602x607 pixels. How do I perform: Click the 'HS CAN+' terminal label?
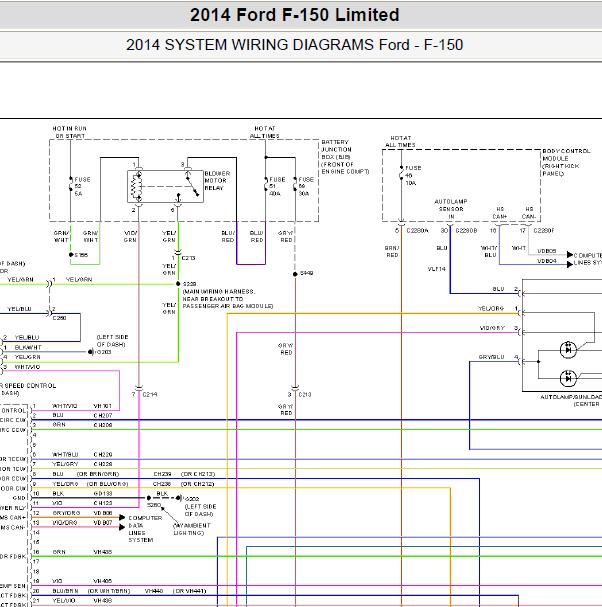point(500,213)
